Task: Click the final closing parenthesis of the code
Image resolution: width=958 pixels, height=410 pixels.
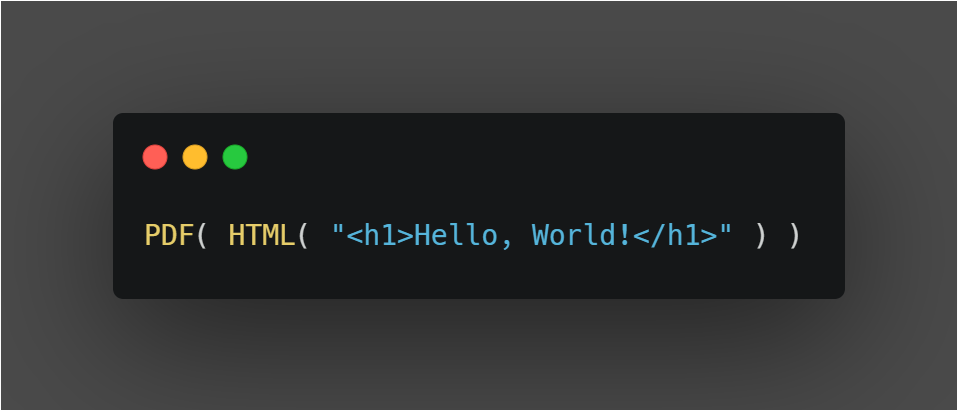Action: click(795, 236)
